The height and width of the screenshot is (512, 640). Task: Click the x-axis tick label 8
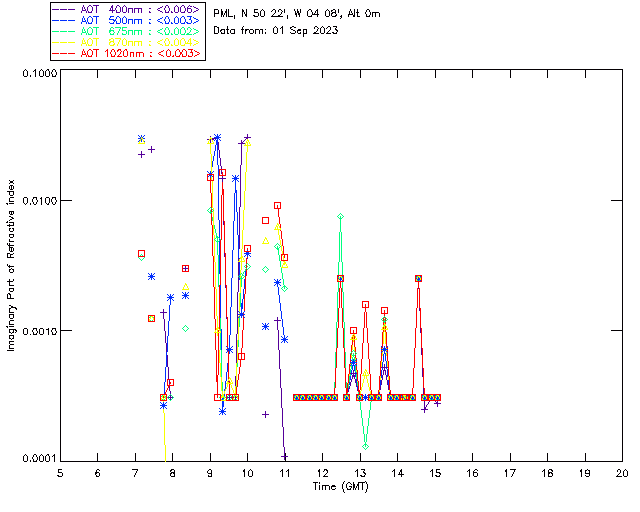point(173,473)
